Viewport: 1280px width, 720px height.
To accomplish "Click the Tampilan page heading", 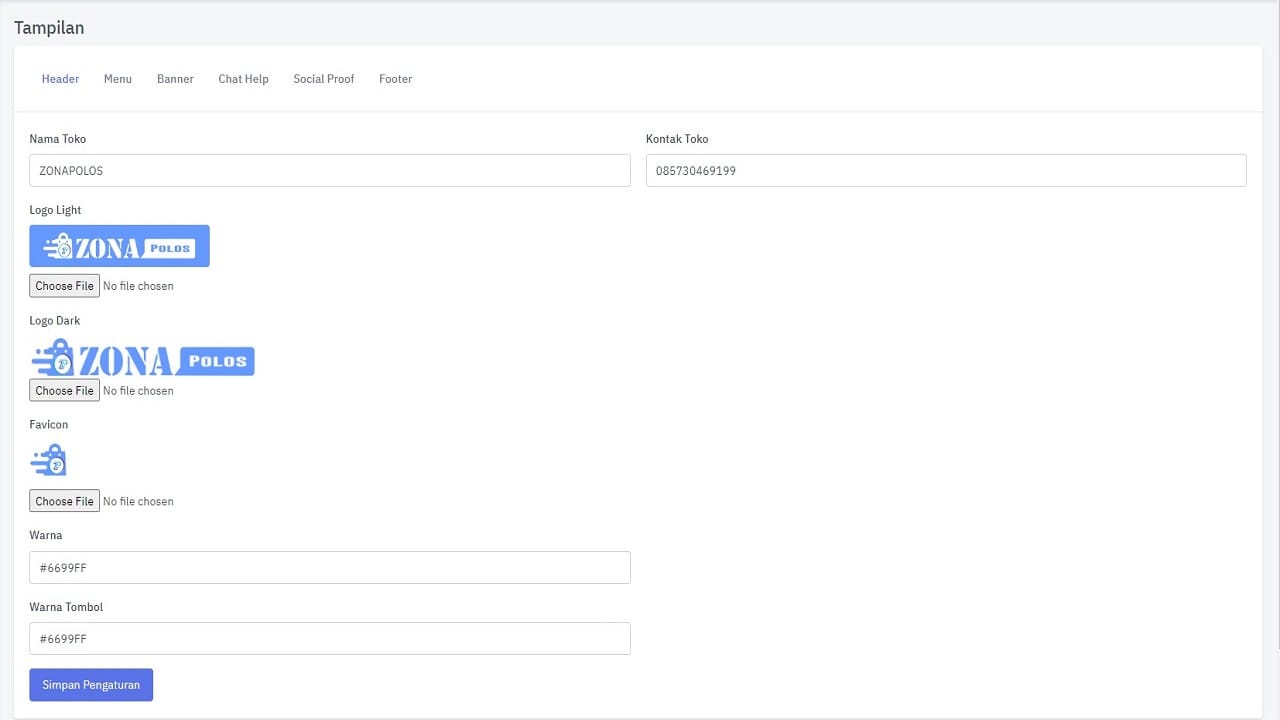I will pyautogui.click(x=49, y=28).
